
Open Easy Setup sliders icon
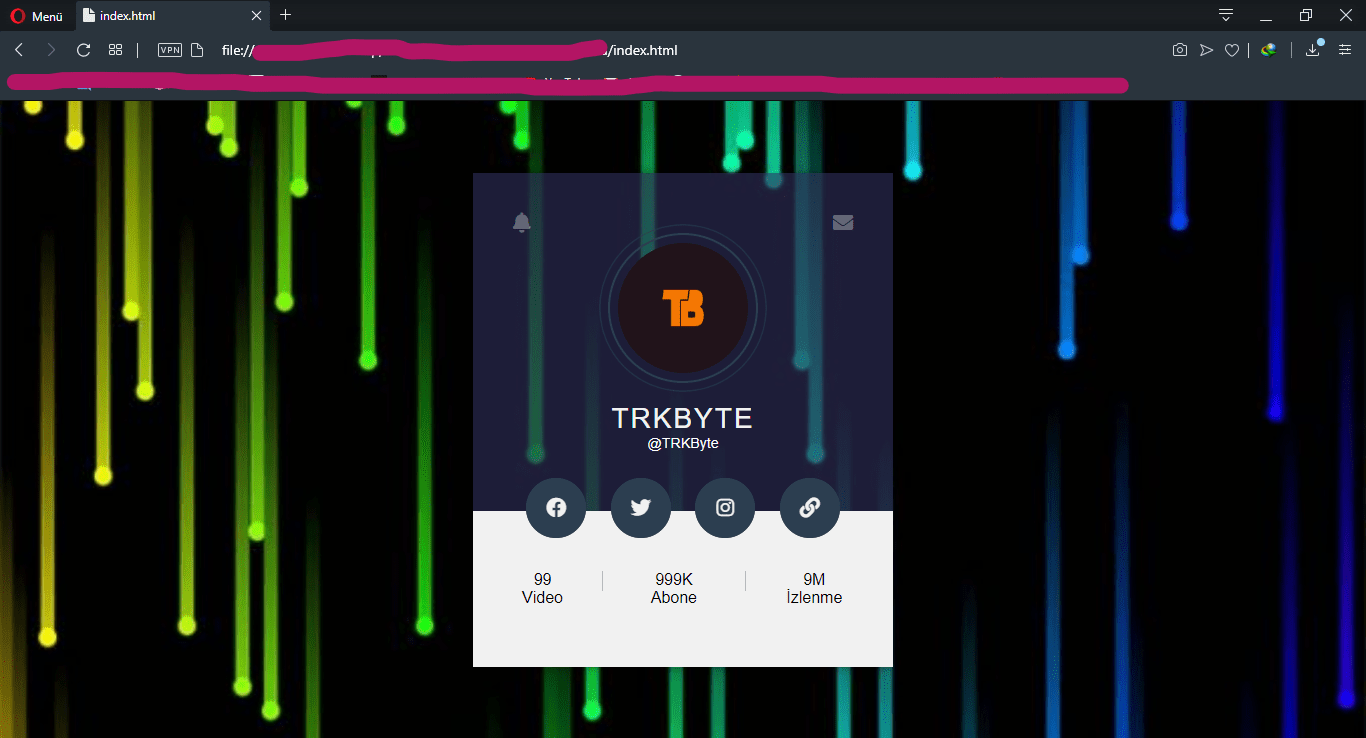(x=1345, y=50)
